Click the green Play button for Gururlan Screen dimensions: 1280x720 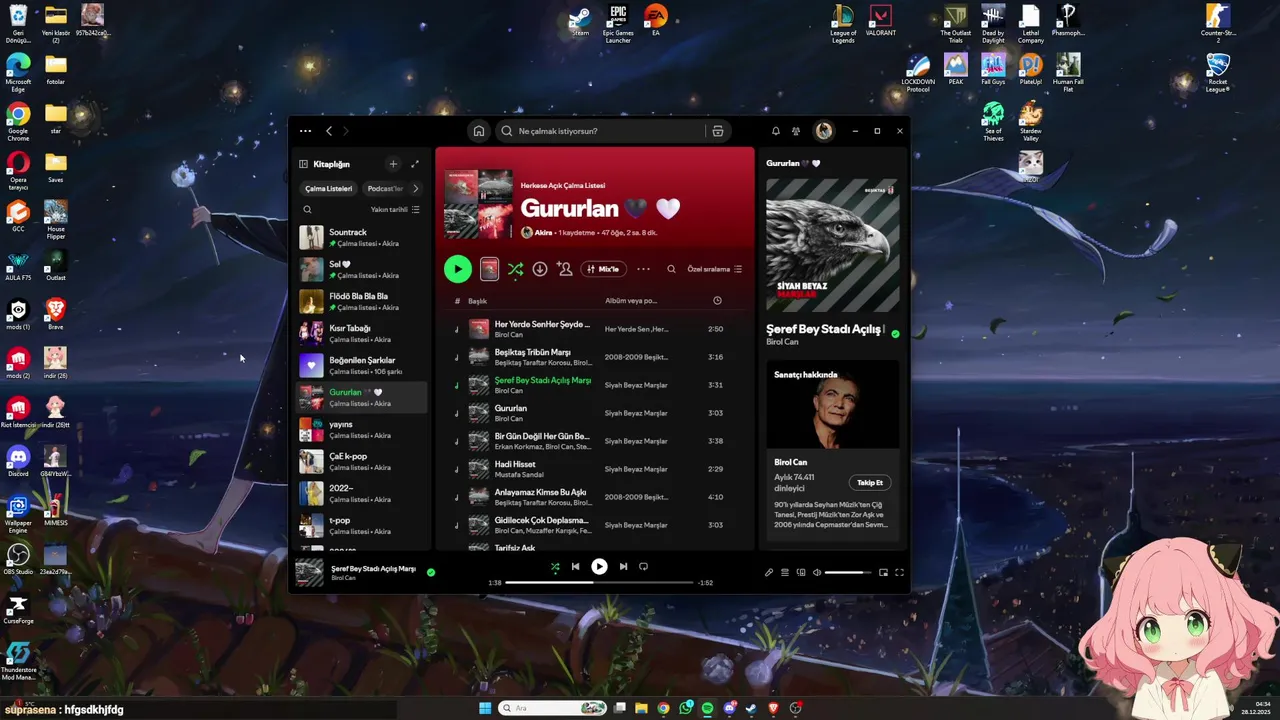(x=457, y=268)
